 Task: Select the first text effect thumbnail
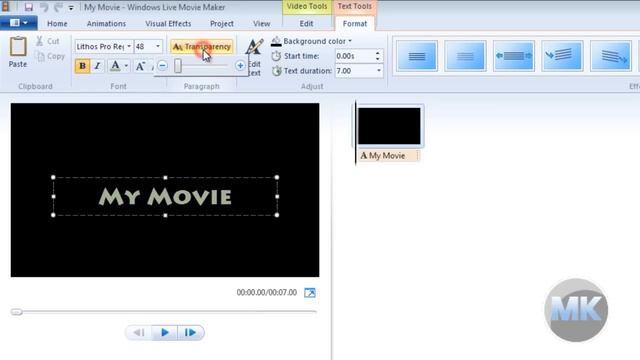(416, 56)
